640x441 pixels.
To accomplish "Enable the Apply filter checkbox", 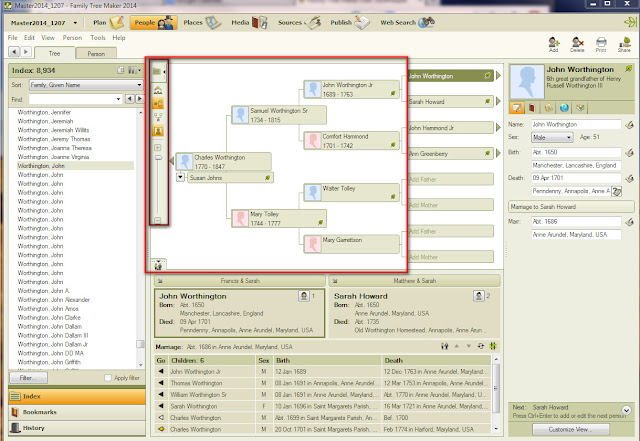I will (108, 378).
